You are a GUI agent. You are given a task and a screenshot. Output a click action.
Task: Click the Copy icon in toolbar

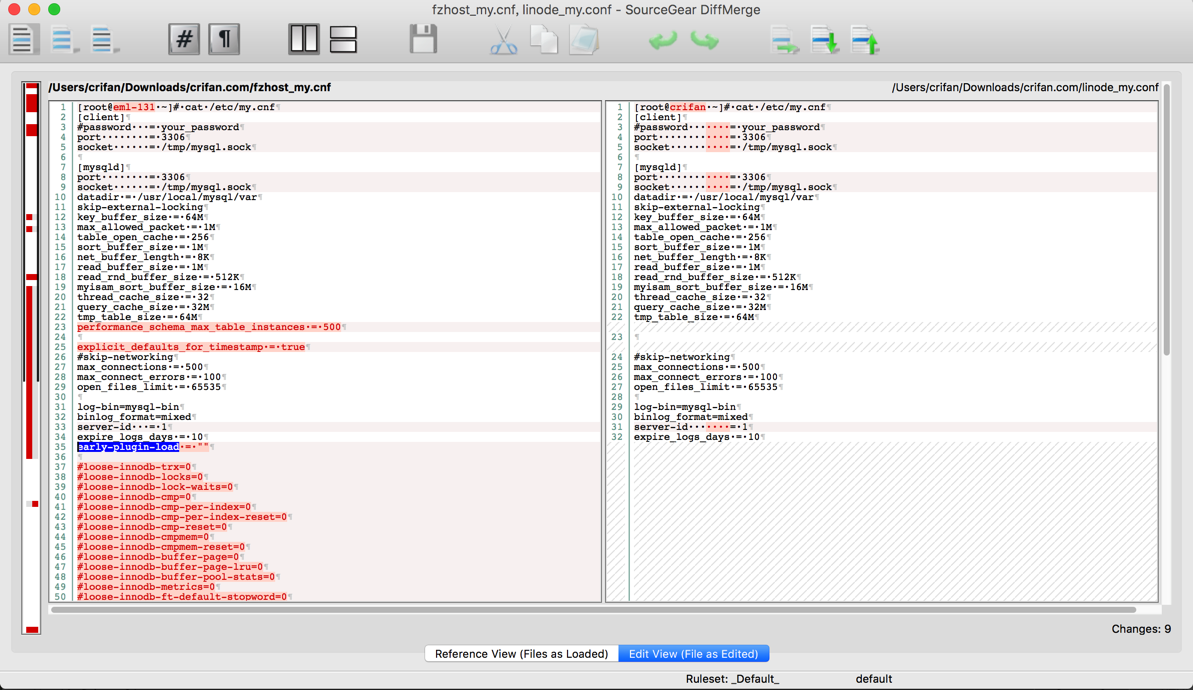543,40
